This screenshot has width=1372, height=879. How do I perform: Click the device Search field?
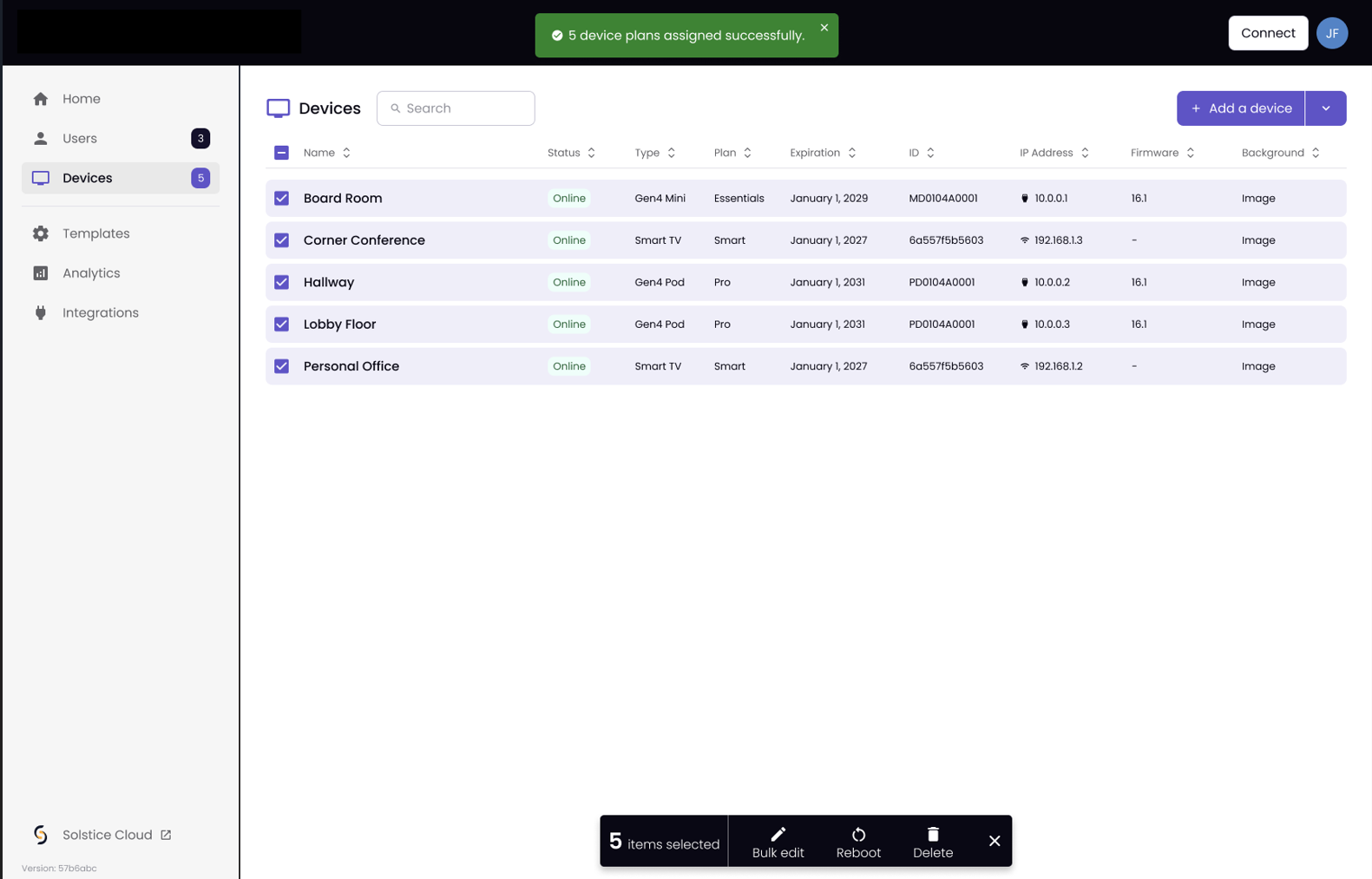[x=456, y=108]
